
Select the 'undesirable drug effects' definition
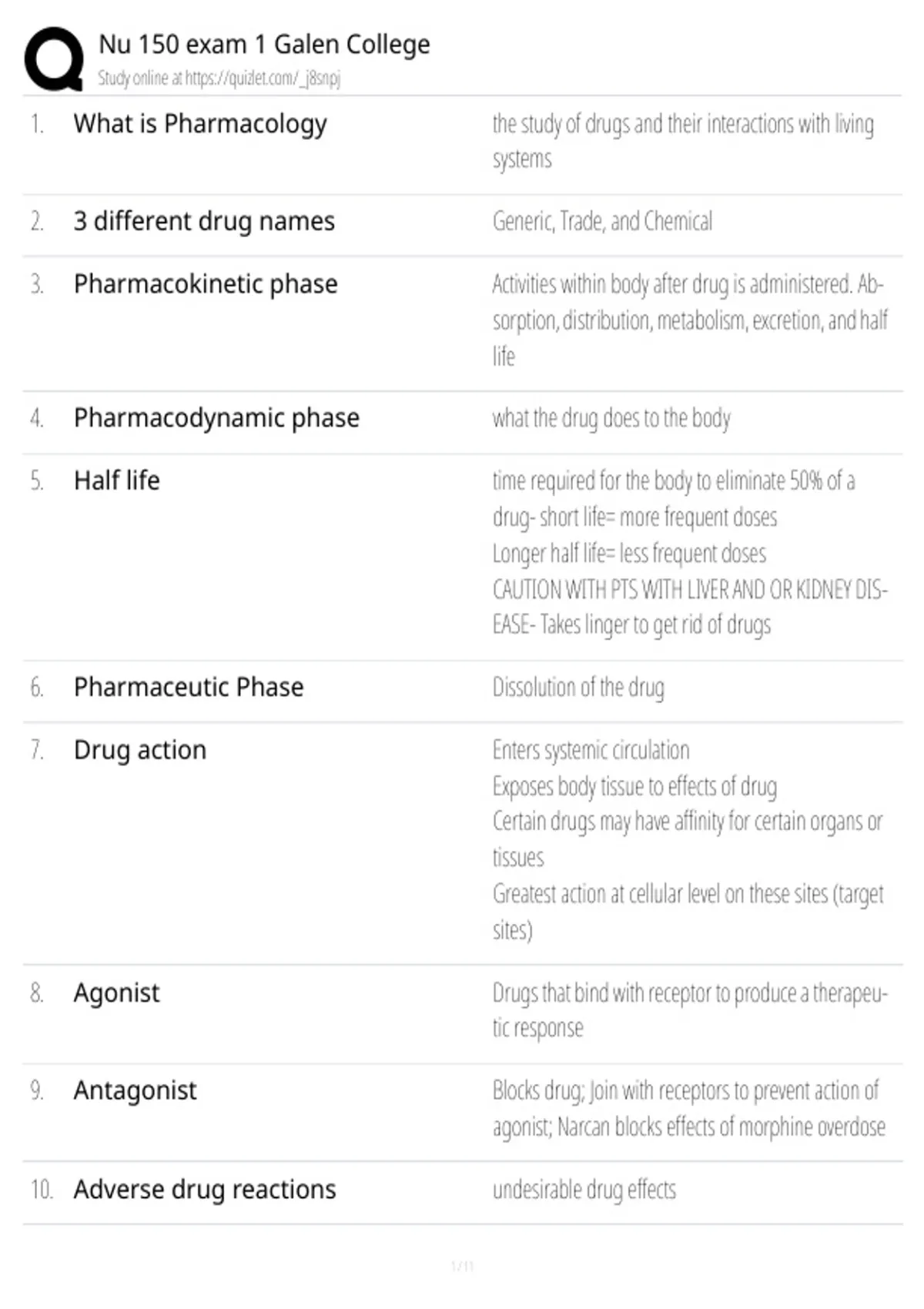click(584, 1190)
